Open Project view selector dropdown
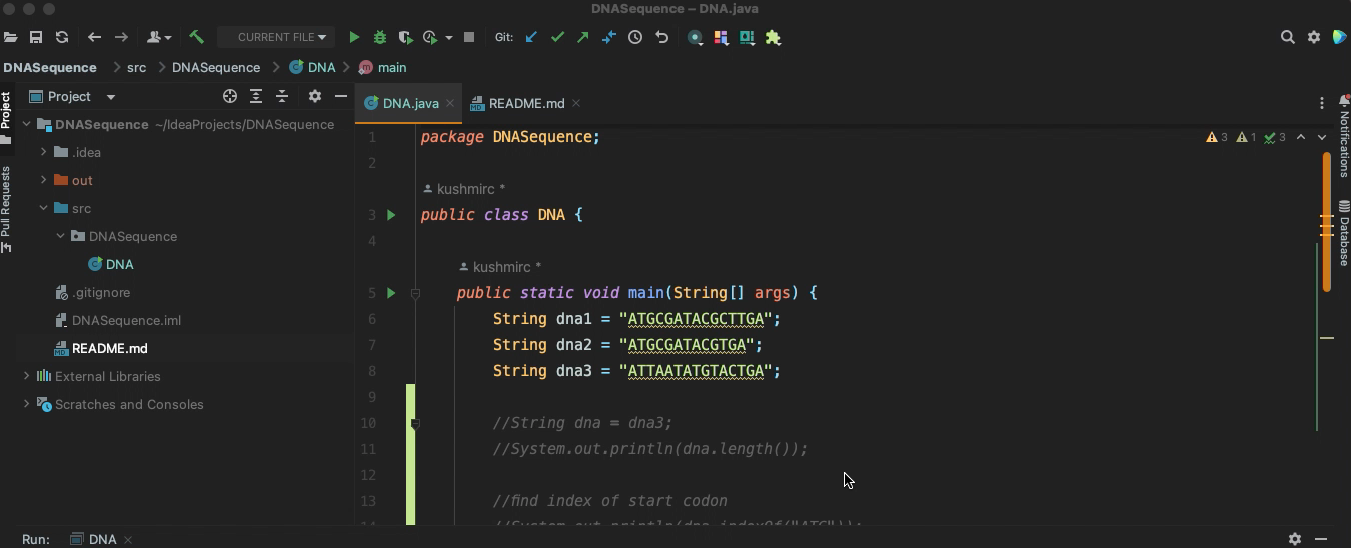 (72, 96)
